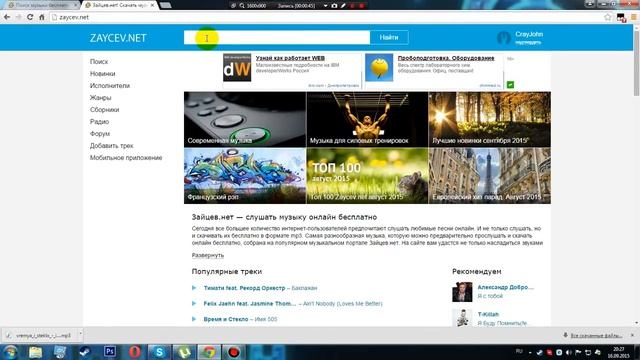Click the site search input field
Image resolution: width=640 pixels, height=360 pixels.
(x=277, y=37)
